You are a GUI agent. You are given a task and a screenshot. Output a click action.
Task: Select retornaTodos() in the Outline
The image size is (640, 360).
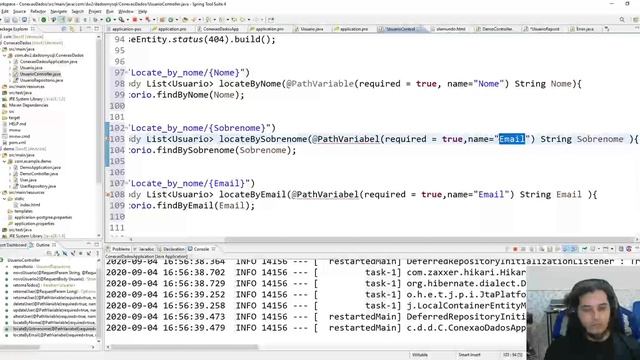[x=27, y=285]
